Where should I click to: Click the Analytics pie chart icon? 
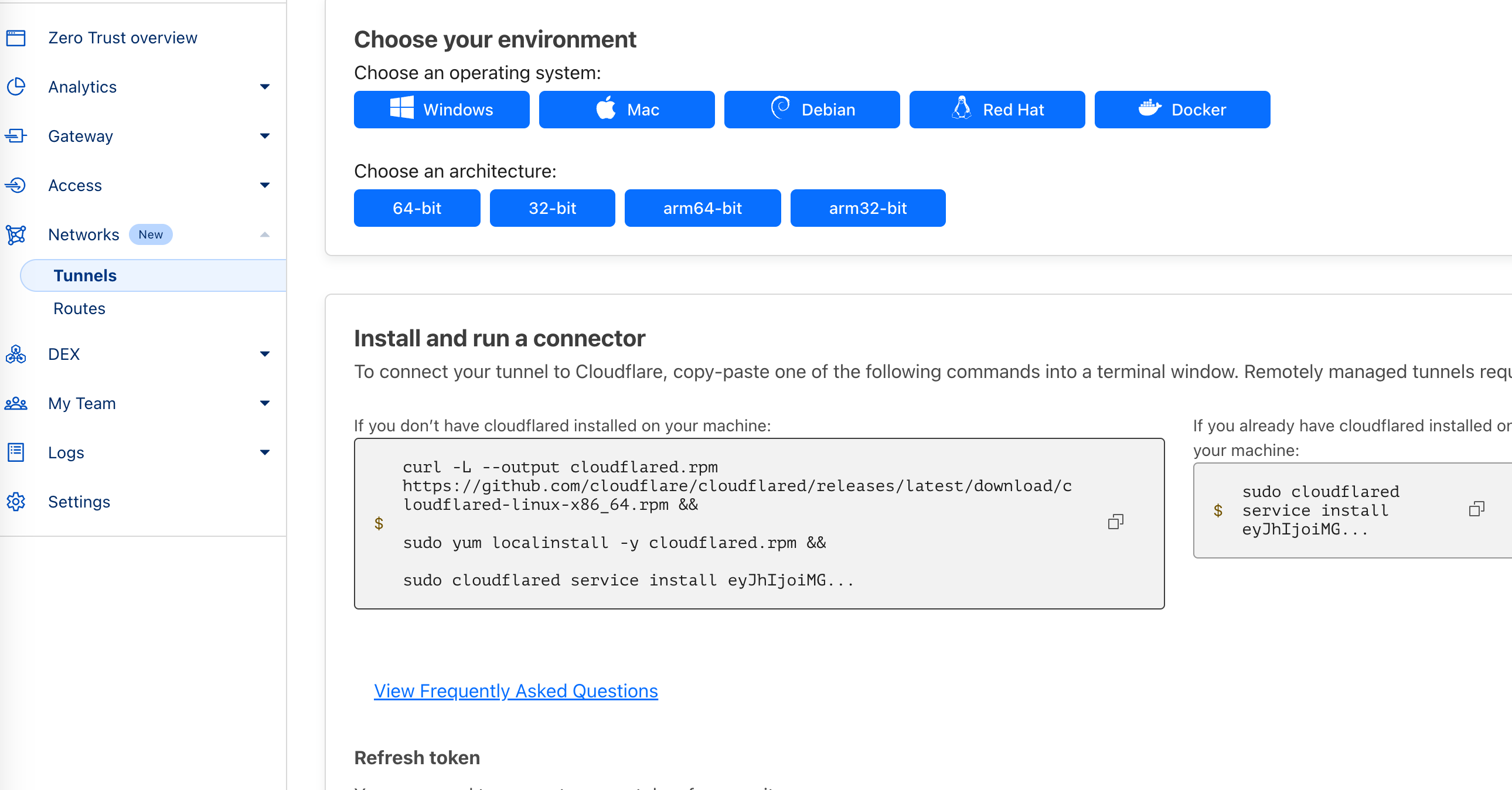point(16,87)
